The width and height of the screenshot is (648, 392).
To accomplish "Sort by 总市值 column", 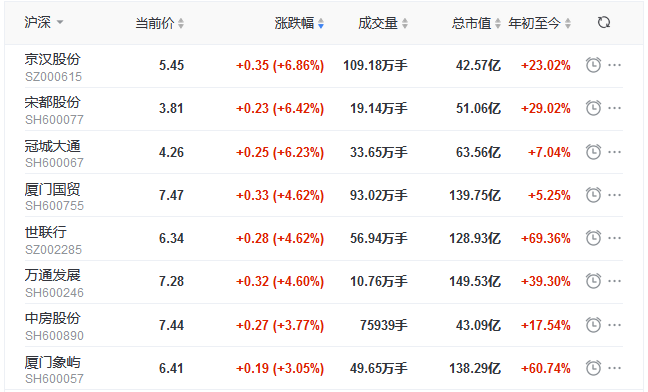I will [x=476, y=23].
